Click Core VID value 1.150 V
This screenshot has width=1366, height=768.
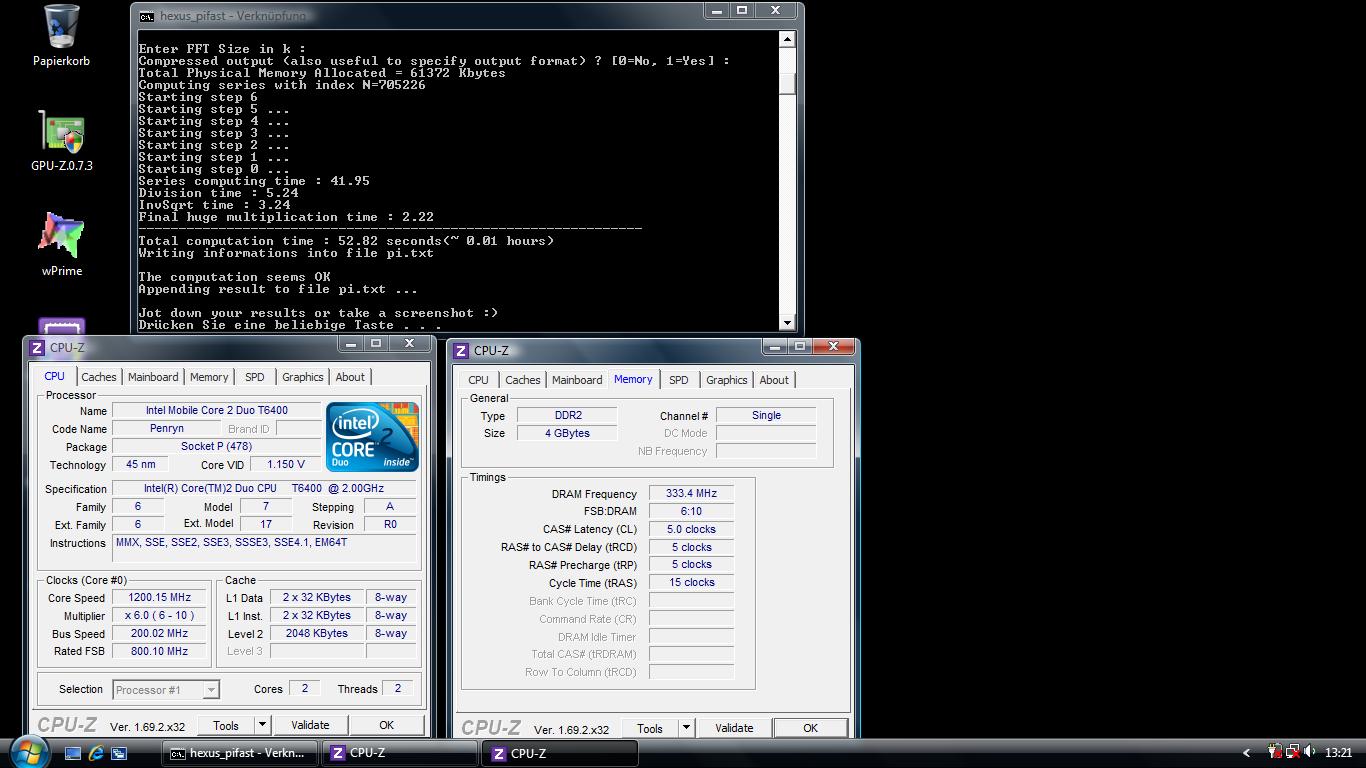tap(285, 464)
